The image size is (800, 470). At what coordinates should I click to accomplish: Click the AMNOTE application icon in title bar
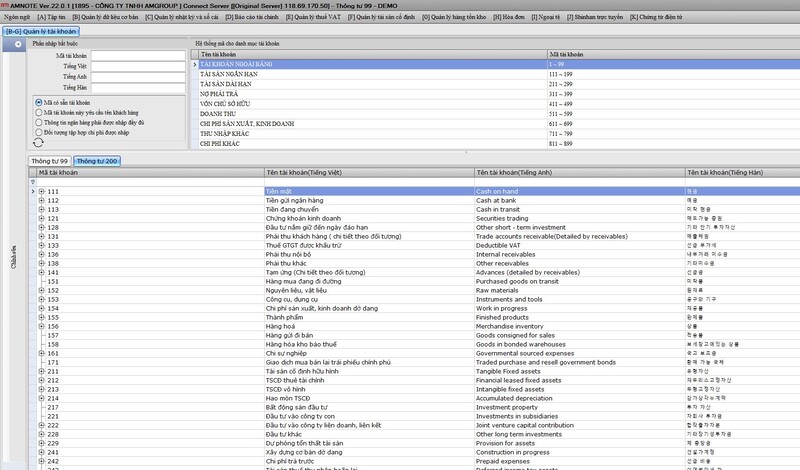tap(6, 5)
